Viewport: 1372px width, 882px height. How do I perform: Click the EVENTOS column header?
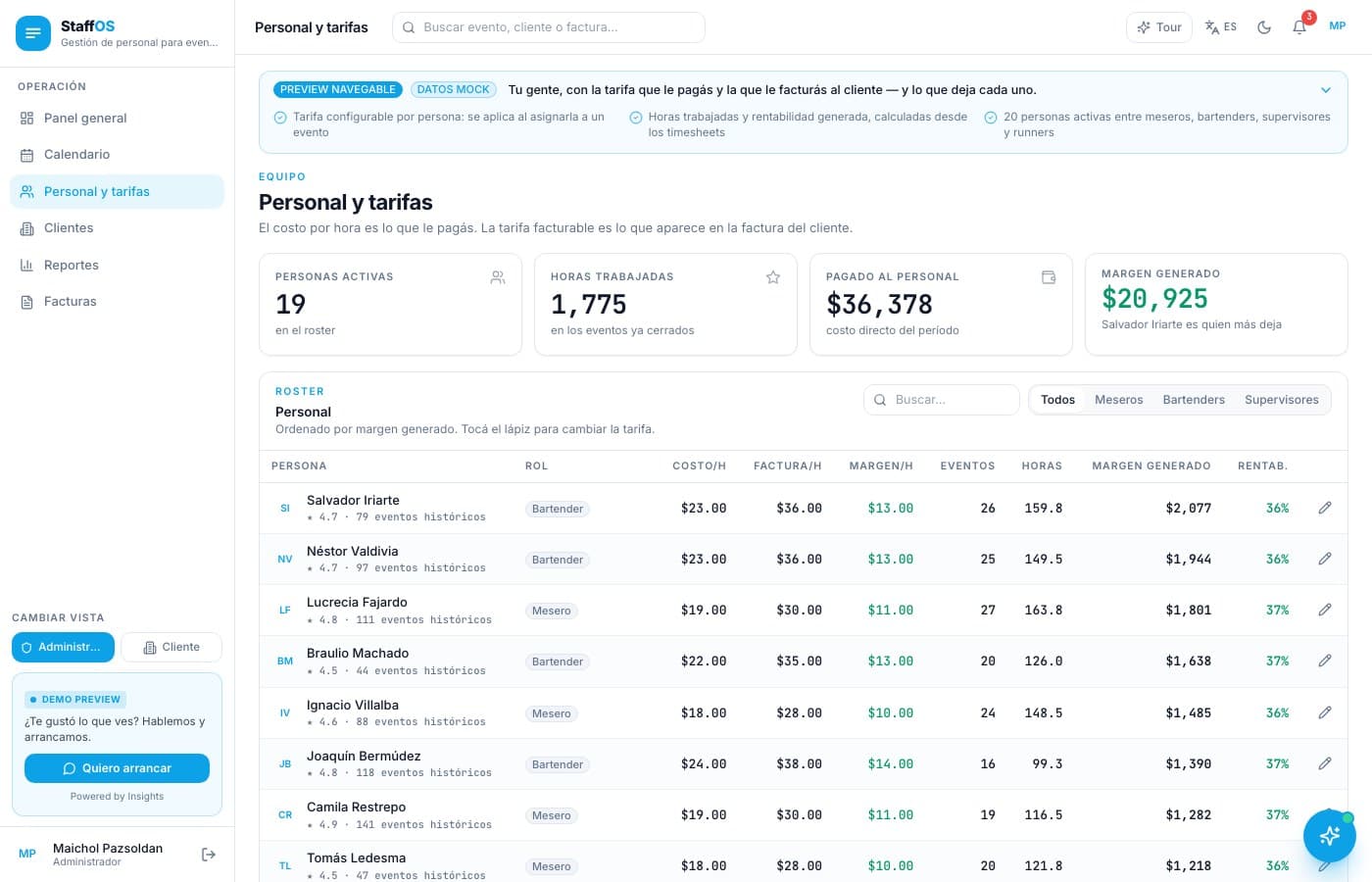coord(967,465)
